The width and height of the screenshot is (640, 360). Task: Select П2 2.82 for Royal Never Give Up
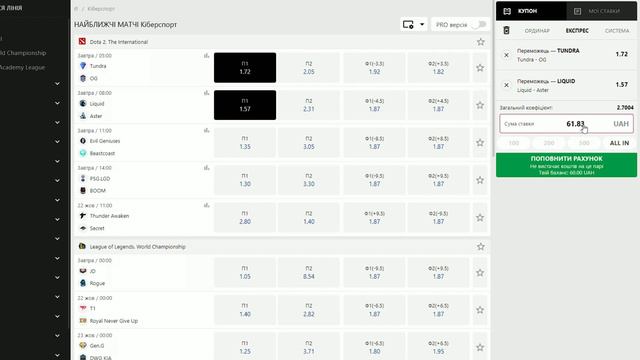click(x=309, y=310)
